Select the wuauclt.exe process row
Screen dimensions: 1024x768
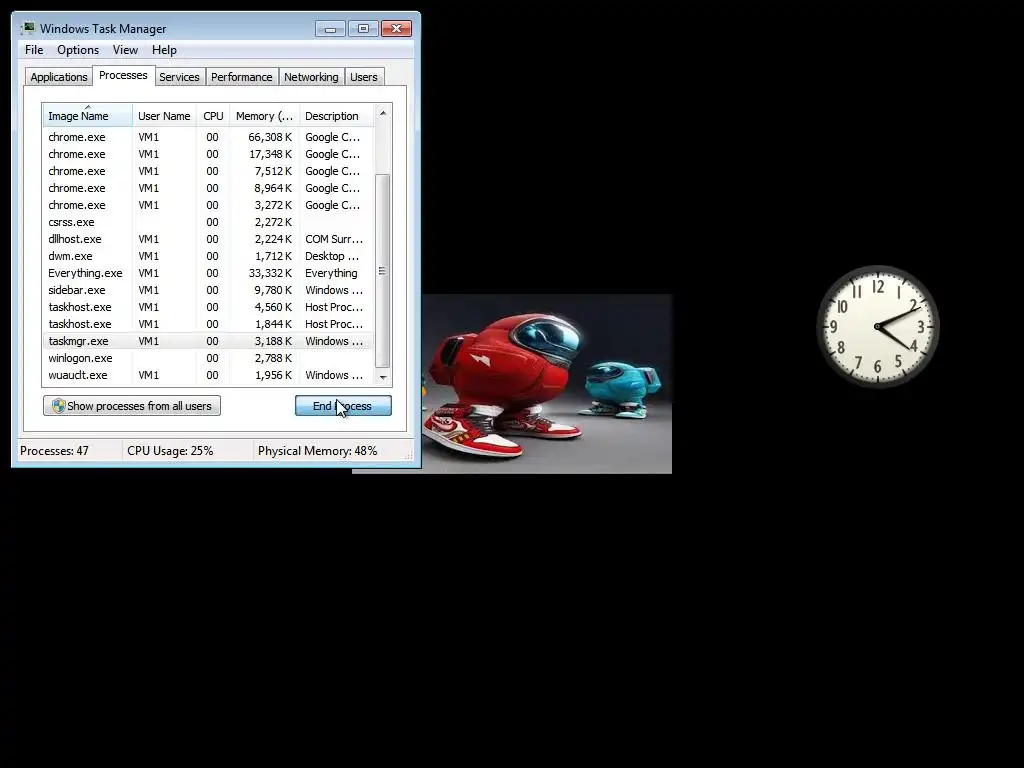(208, 375)
